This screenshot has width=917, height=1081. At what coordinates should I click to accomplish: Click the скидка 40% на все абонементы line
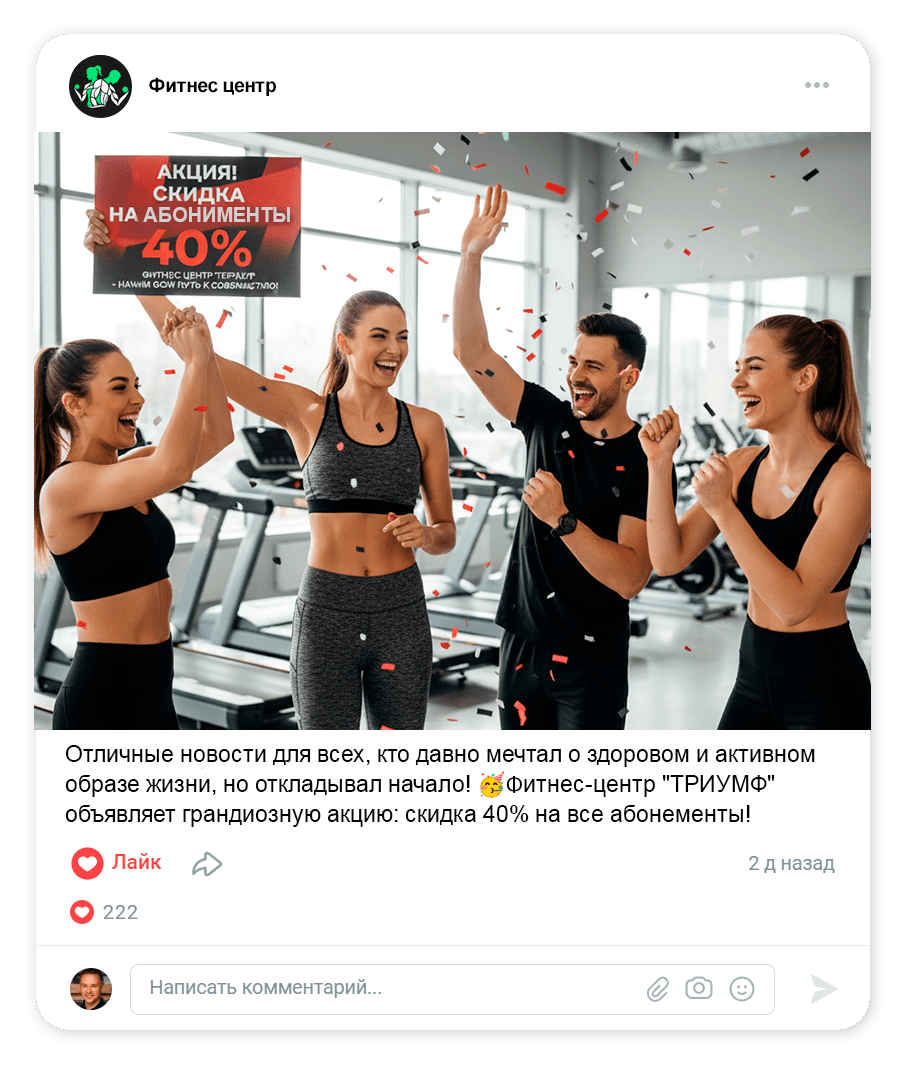coord(578,814)
